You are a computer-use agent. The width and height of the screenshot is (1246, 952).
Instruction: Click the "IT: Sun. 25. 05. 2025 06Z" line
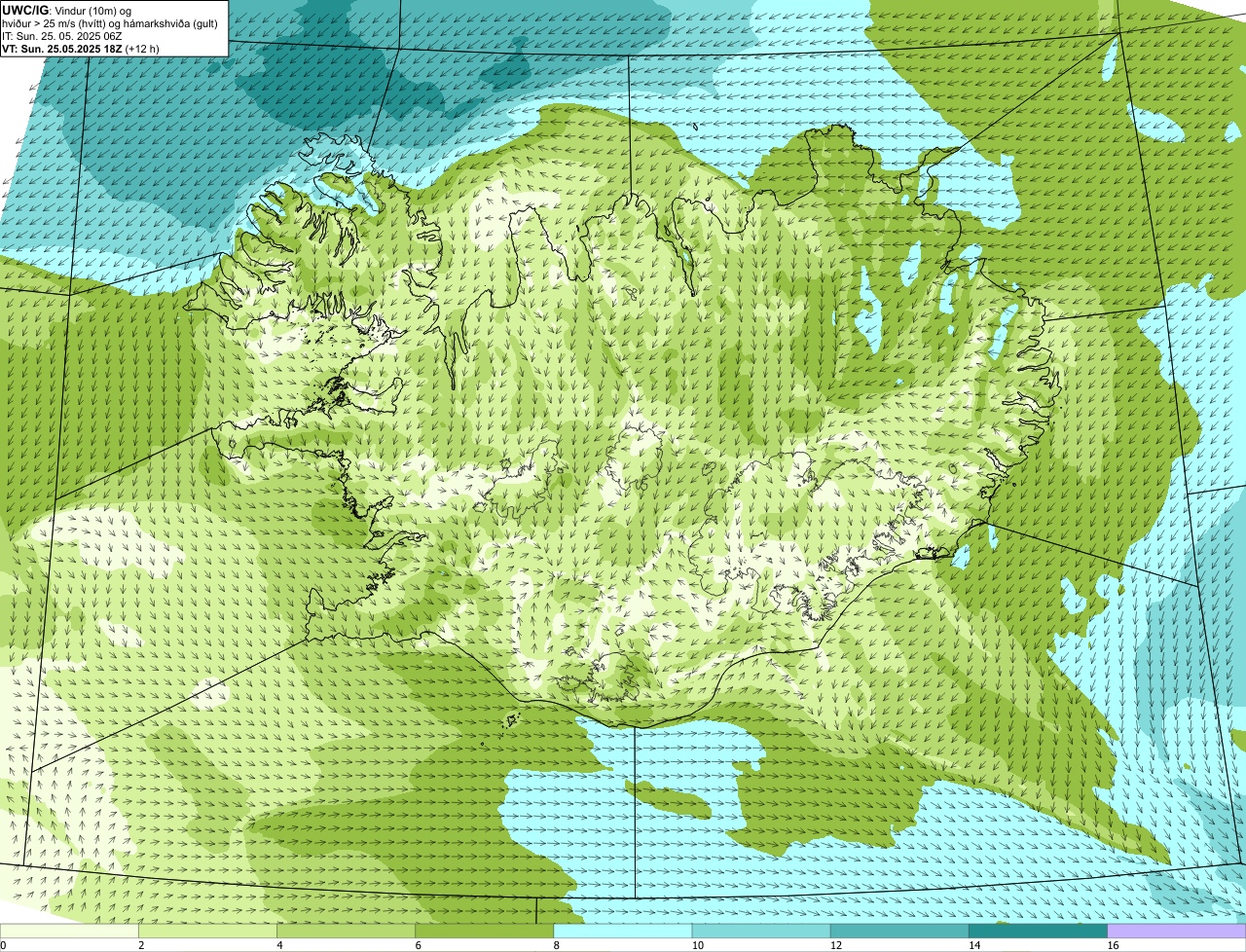[x=62, y=36]
